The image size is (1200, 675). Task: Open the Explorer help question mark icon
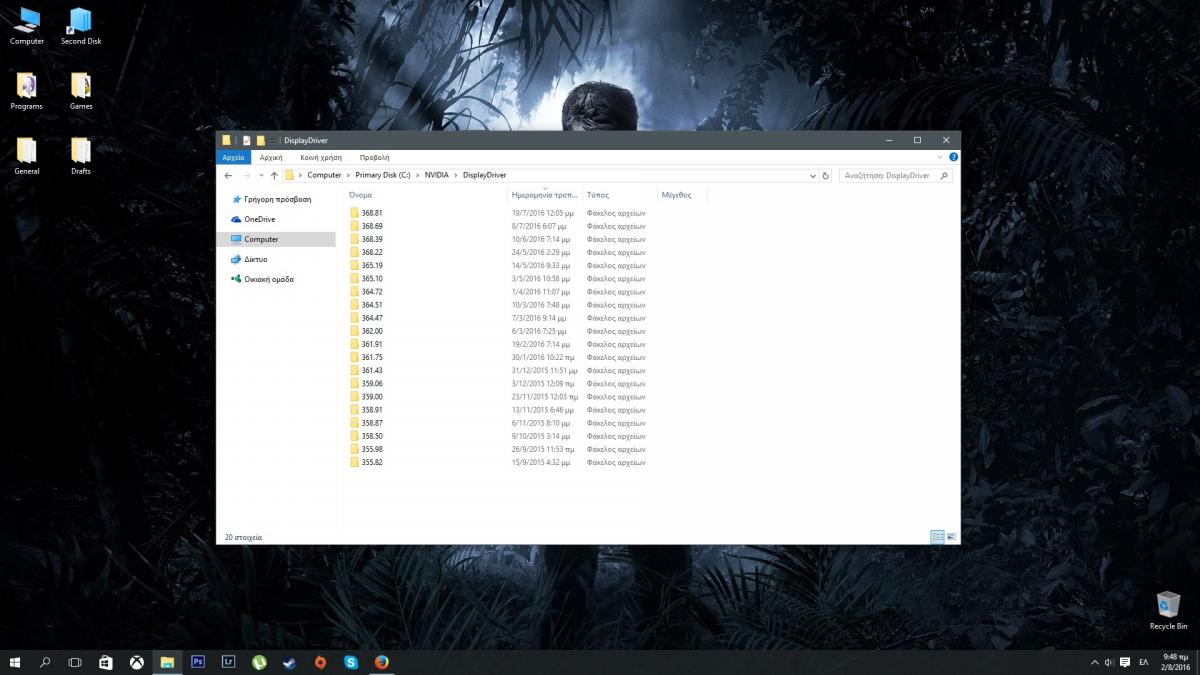(x=953, y=157)
